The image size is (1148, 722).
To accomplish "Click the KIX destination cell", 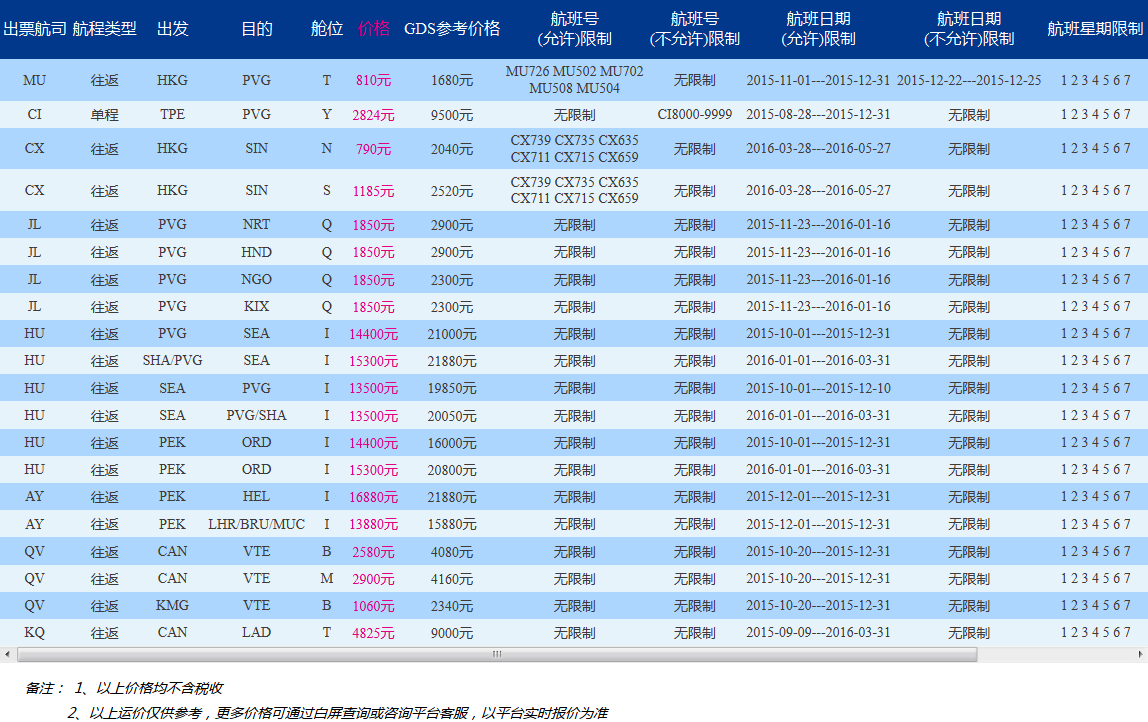I will pyautogui.click(x=256, y=306).
